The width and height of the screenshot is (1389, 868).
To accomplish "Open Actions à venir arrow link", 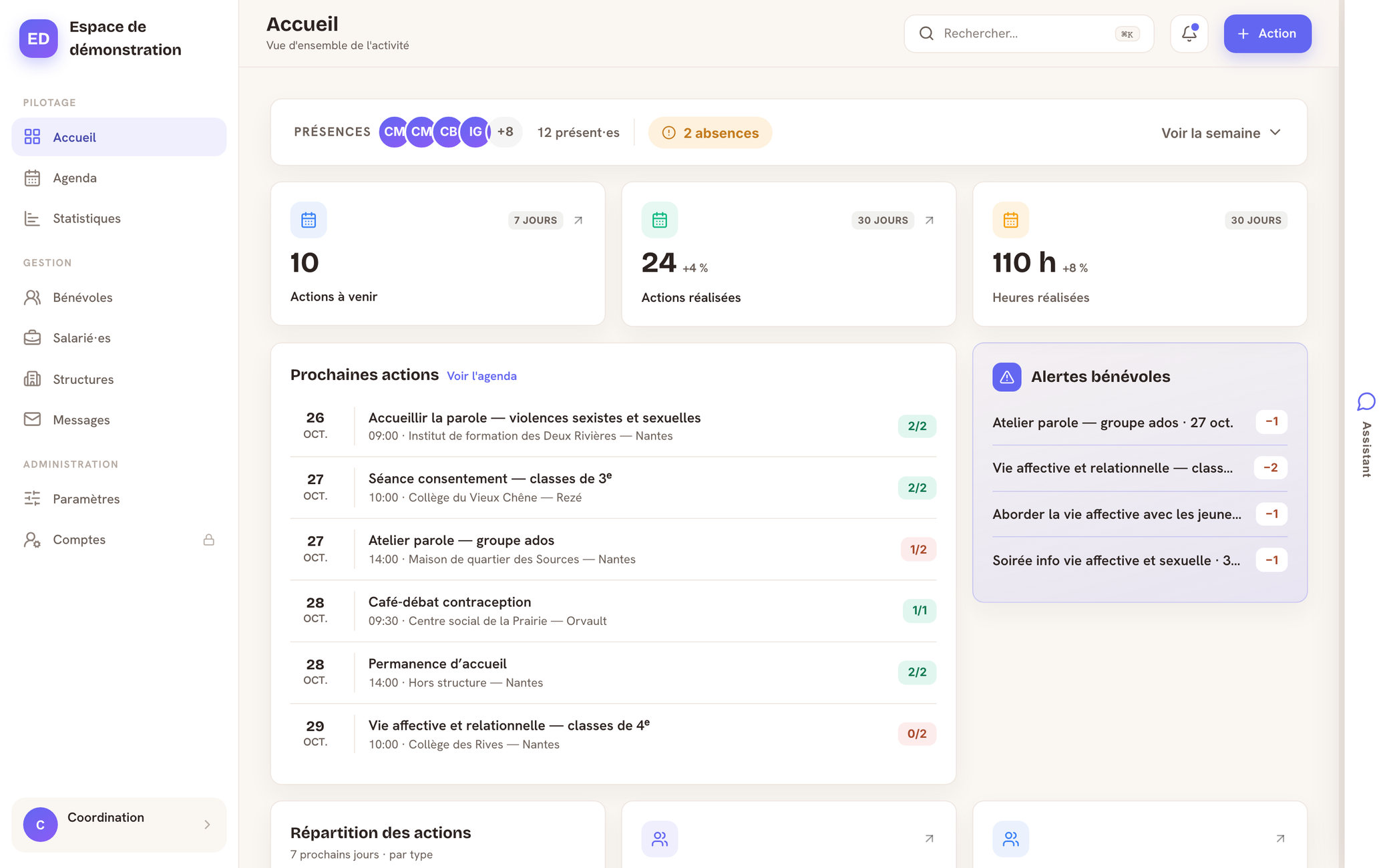I will coord(578,220).
